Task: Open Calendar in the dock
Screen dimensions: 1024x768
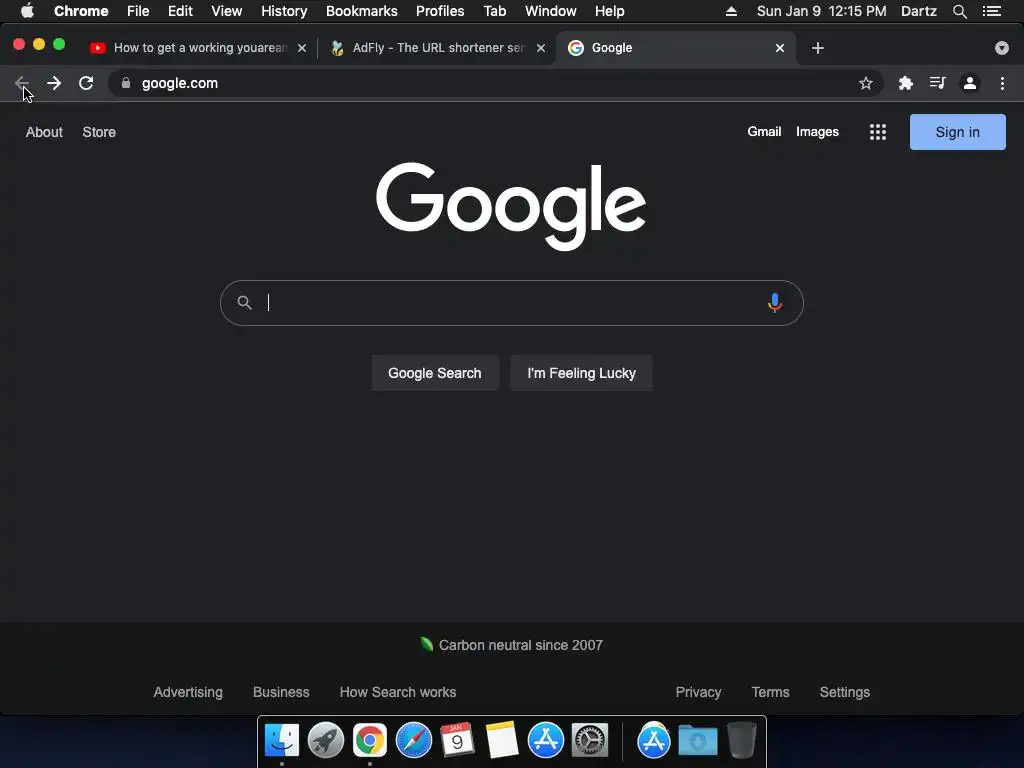Action: point(457,739)
